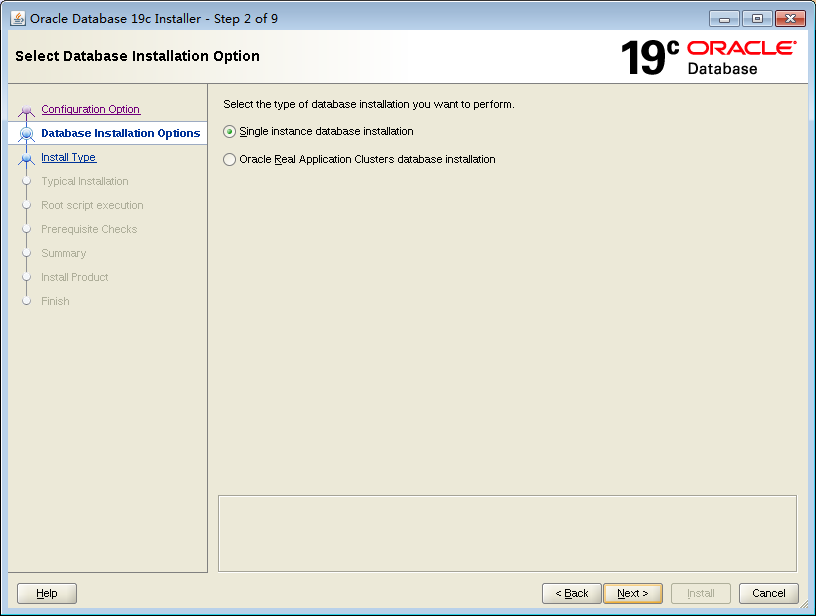Click the highlighted Database Installation Options step

click(120, 133)
